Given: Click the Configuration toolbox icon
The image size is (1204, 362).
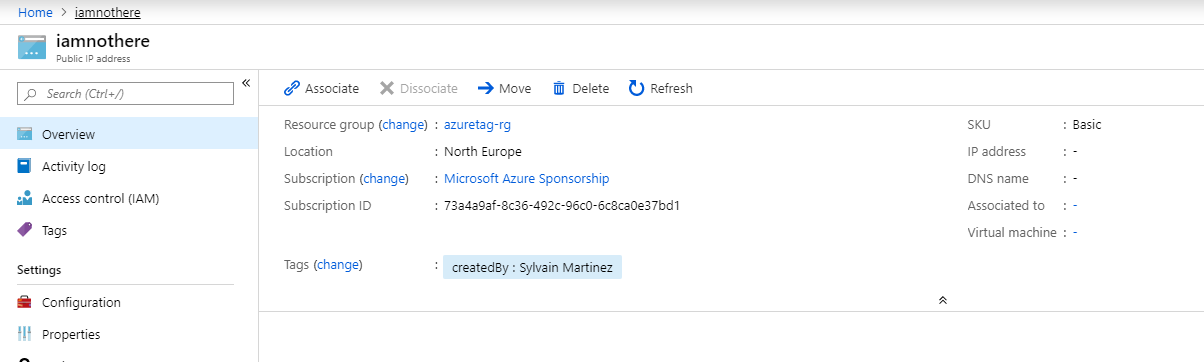Looking at the screenshot, I should (x=25, y=302).
